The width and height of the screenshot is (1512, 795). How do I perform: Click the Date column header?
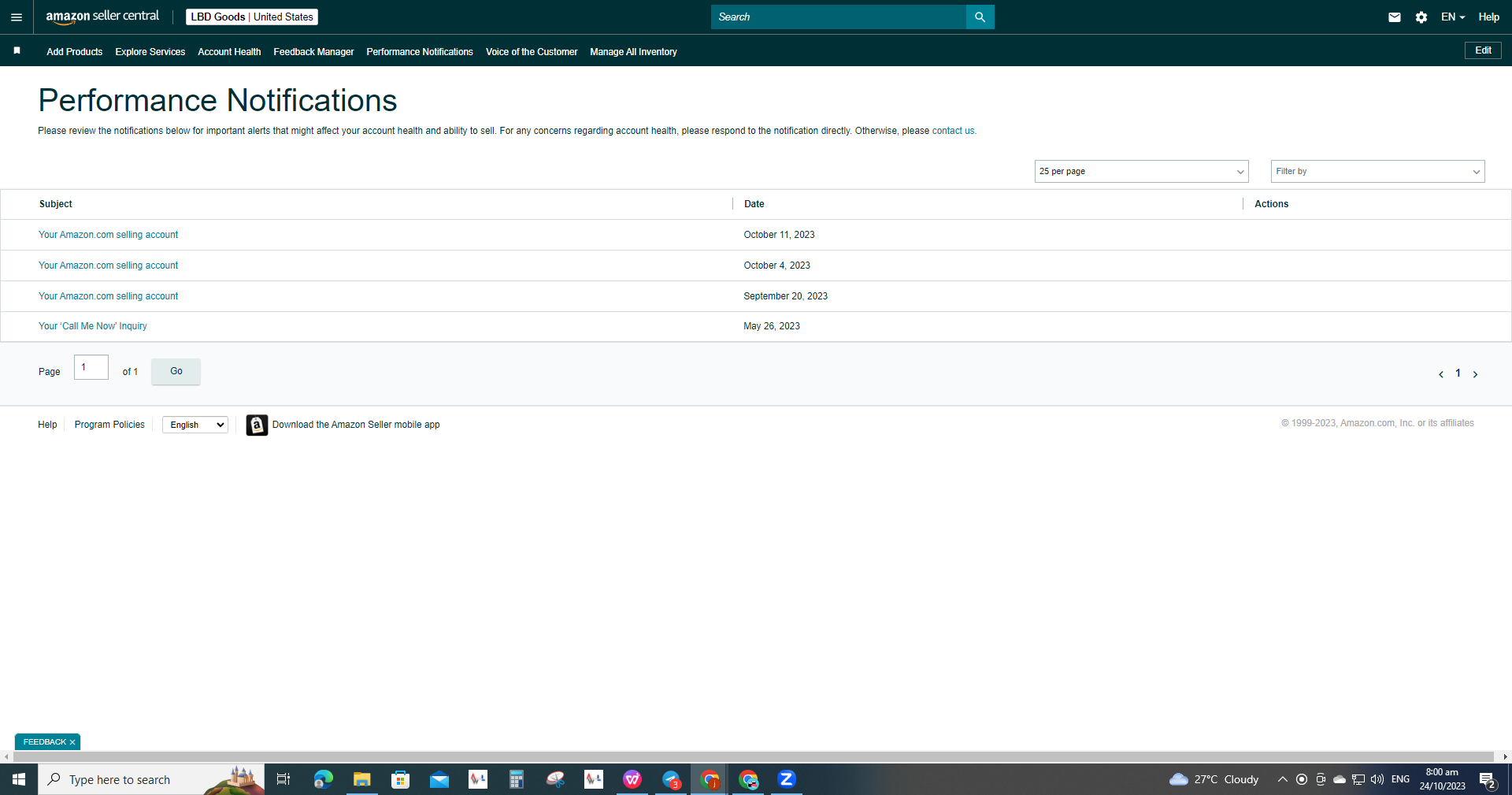point(754,204)
